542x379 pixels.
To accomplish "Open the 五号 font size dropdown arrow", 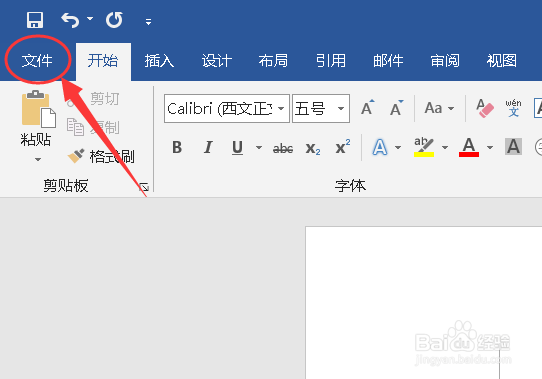I will tap(341, 109).
